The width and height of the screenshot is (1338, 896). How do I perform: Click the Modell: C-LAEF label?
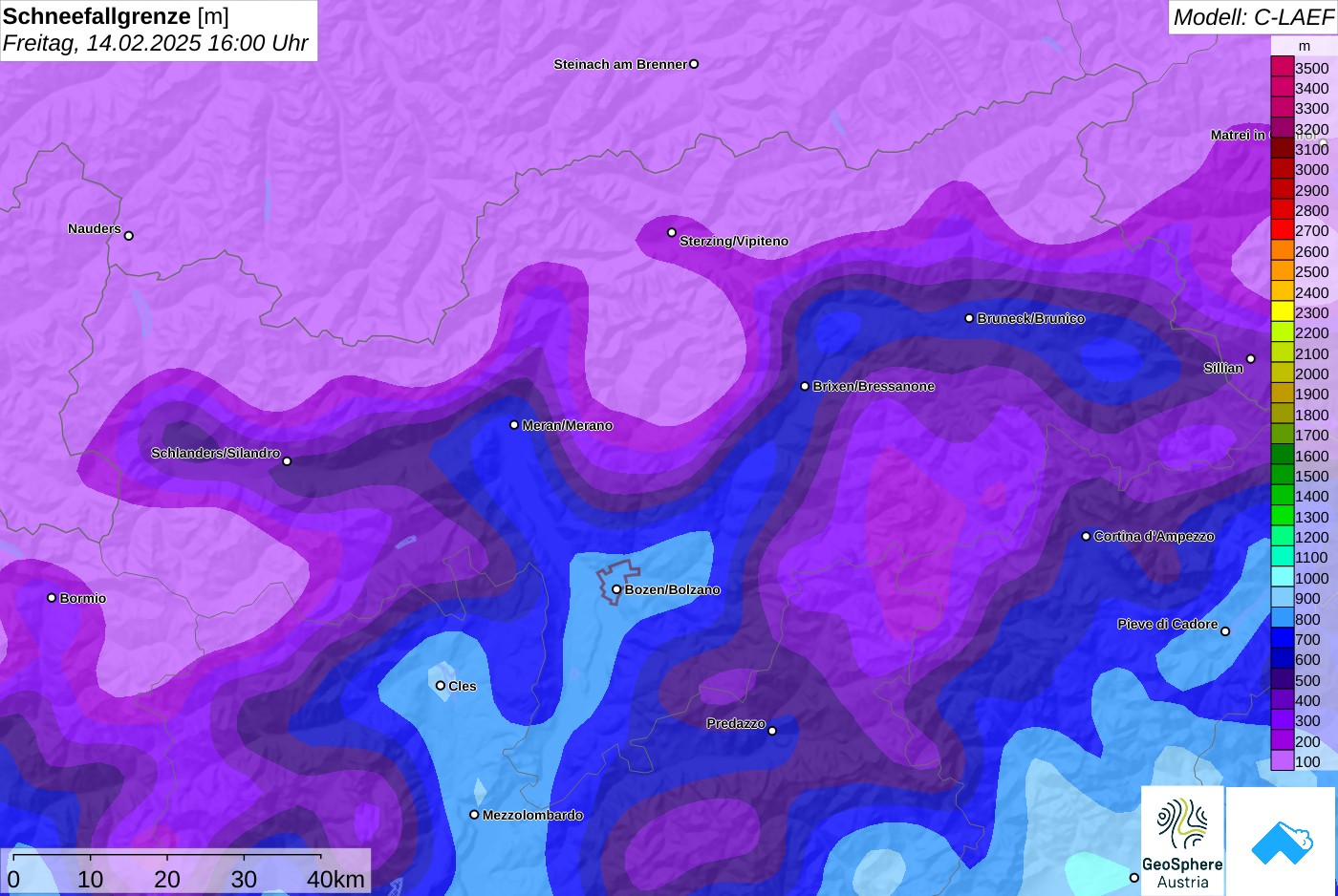pyautogui.click(x=1253, y=17)
